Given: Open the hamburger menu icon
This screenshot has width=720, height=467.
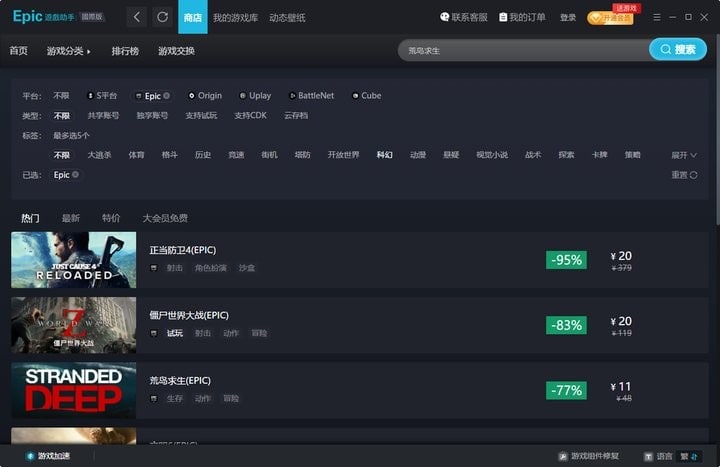Looking at the screenshot, I should click(657, 17).
